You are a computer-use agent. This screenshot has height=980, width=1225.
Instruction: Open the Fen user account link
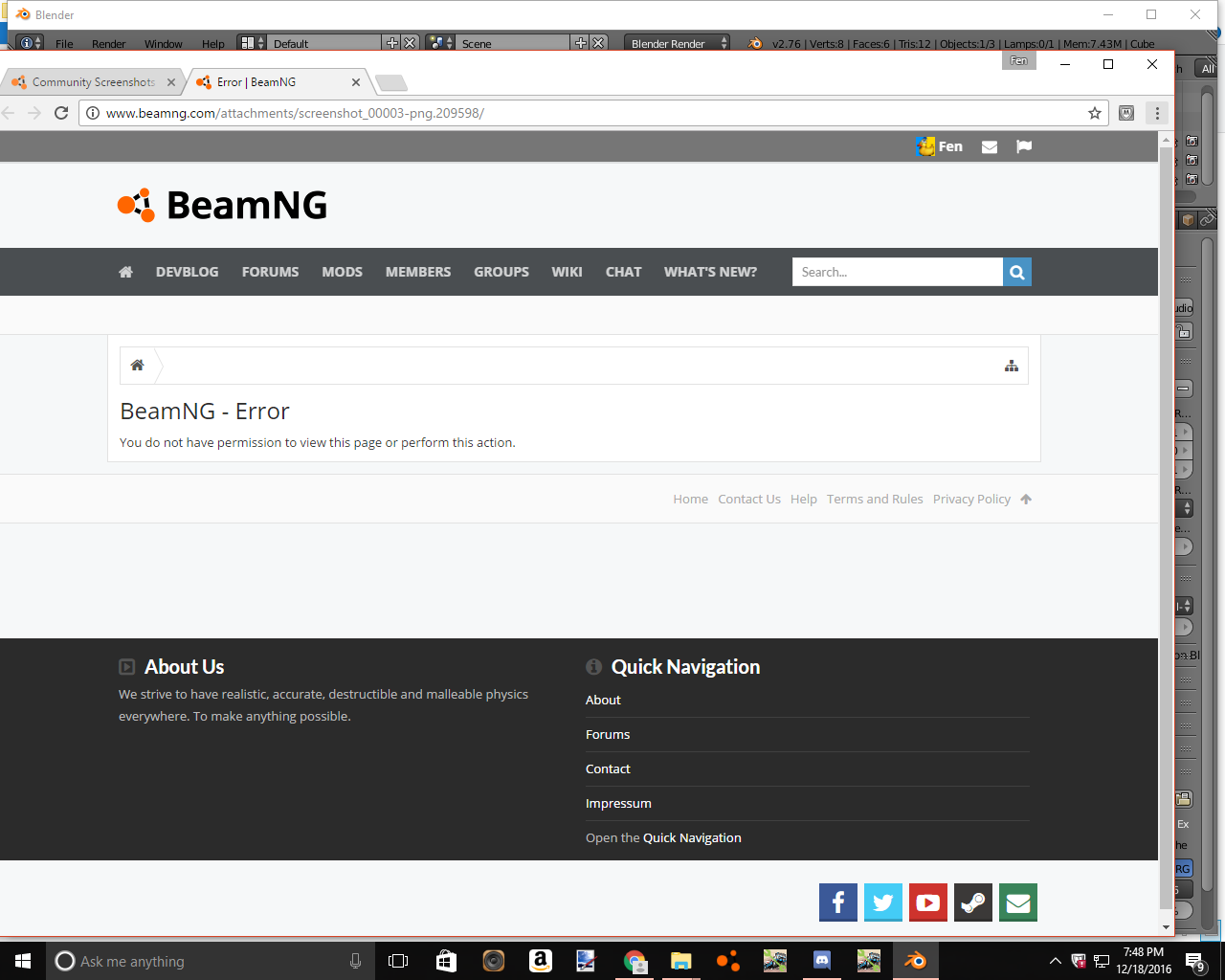click(940, 146)
